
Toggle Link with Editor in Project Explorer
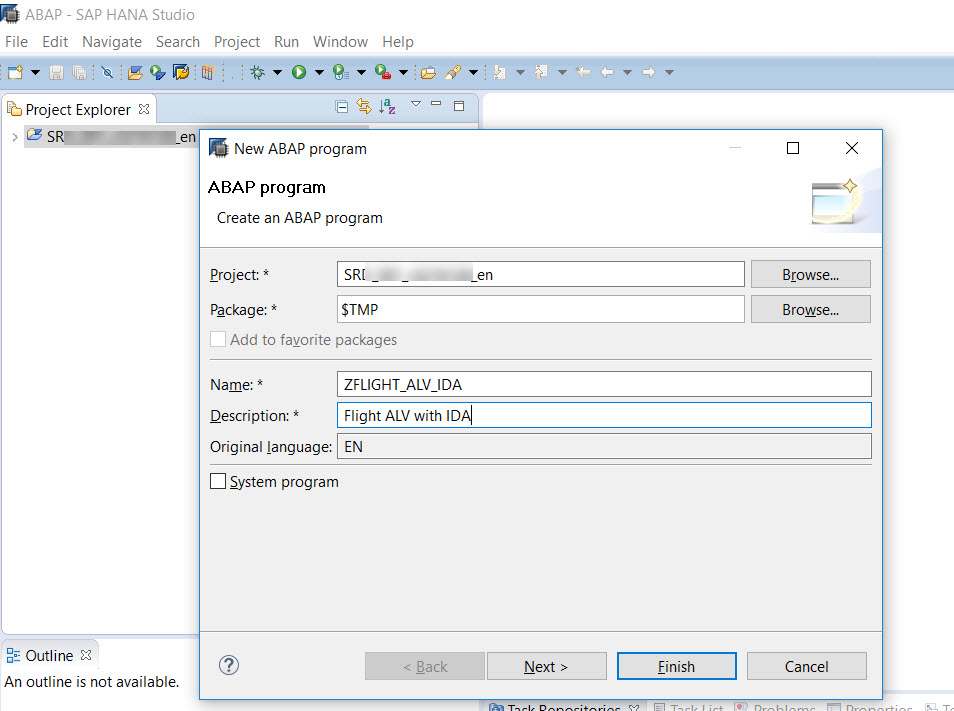(x=363, y=106)
